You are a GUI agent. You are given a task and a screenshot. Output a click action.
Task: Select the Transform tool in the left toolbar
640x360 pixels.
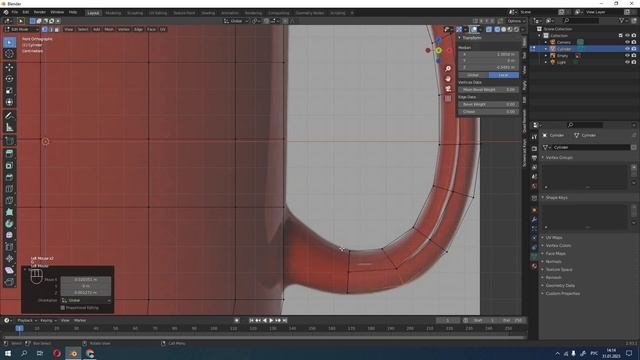9,102
